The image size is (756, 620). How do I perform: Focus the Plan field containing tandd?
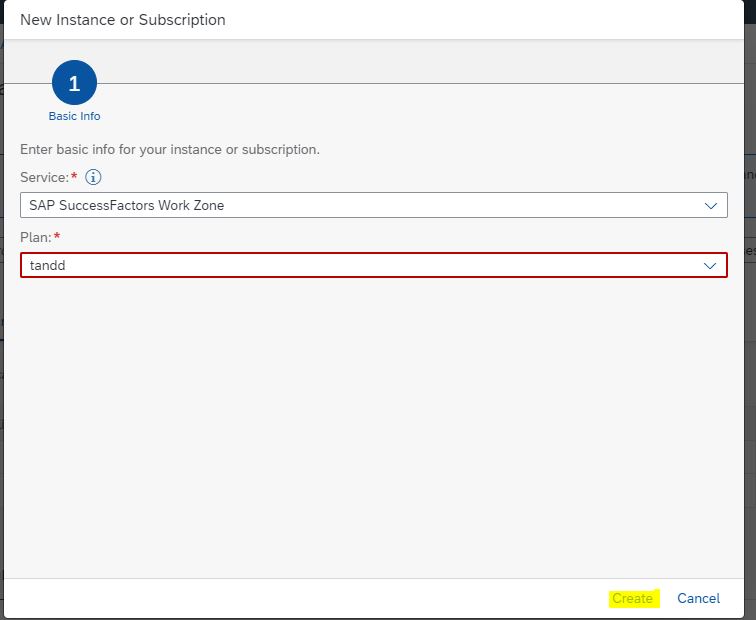374,265
